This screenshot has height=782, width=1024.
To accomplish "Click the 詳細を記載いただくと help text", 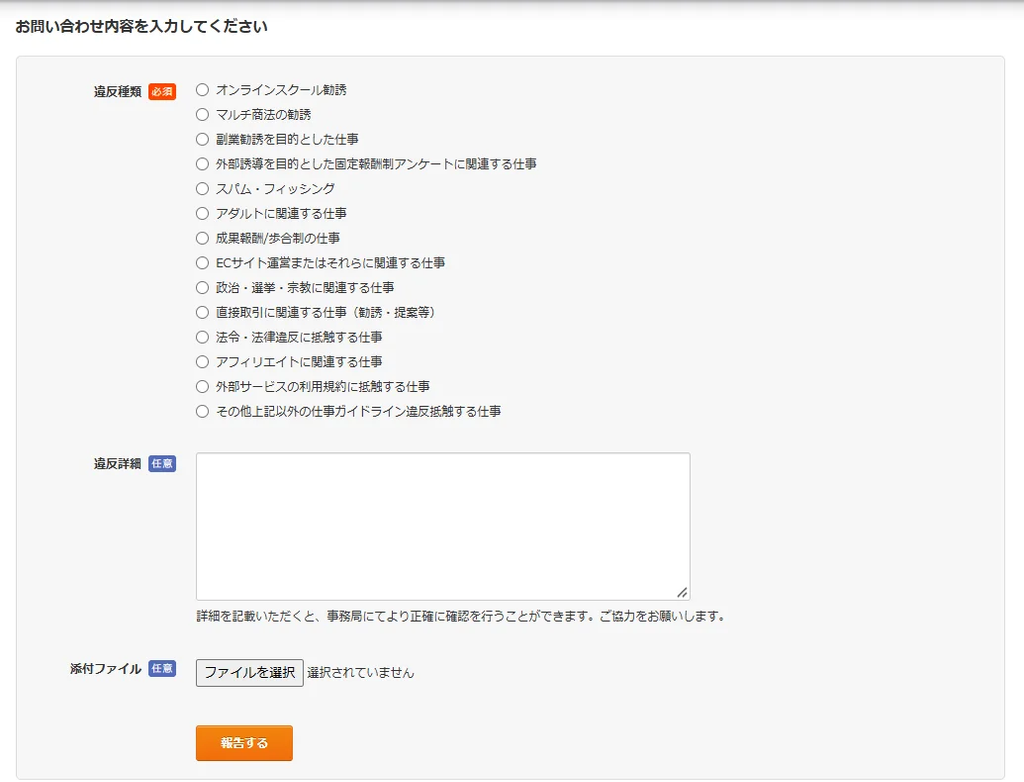I will point(460,616).
